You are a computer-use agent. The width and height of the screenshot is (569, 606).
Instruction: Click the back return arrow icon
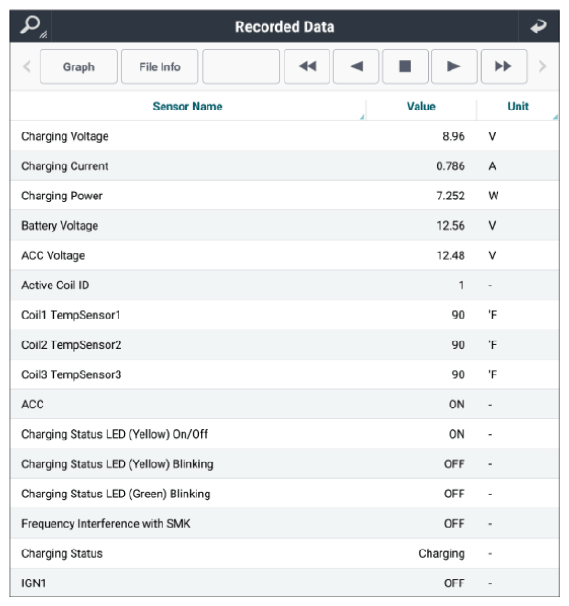click(x=538, y=26)
